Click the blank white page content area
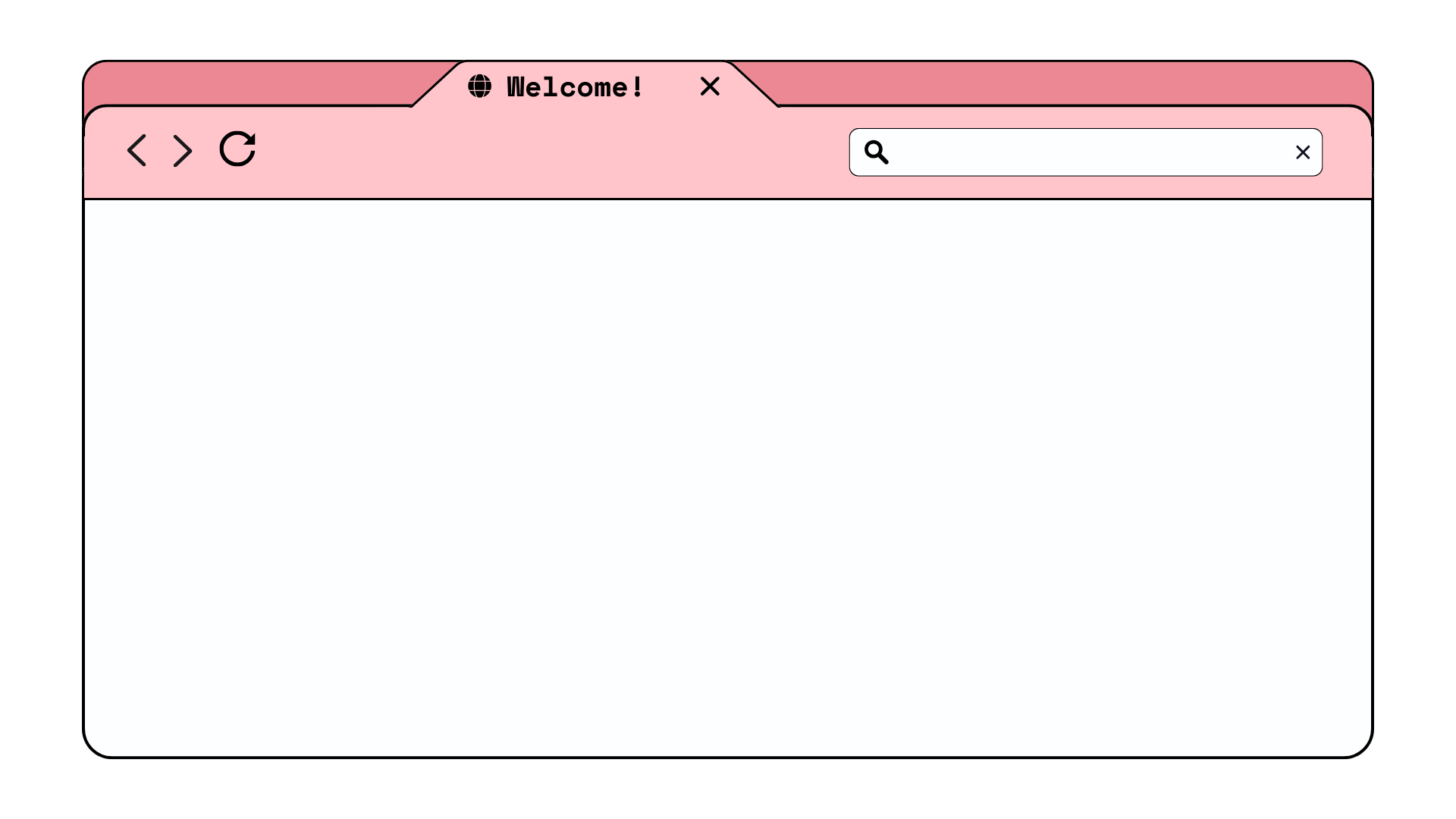The height and width of the screenshot is (819, 1456). [728, 478]
